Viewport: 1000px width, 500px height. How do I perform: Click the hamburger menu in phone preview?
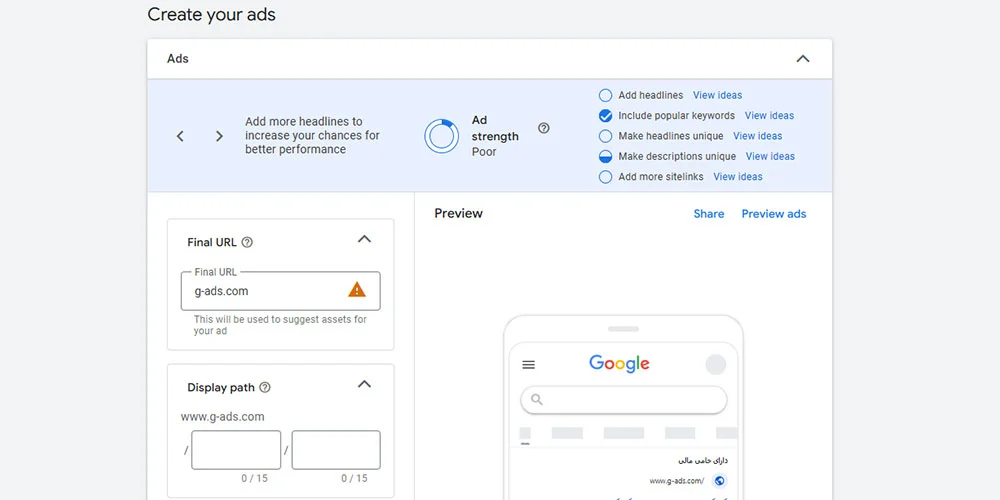(x=529, y=365)
